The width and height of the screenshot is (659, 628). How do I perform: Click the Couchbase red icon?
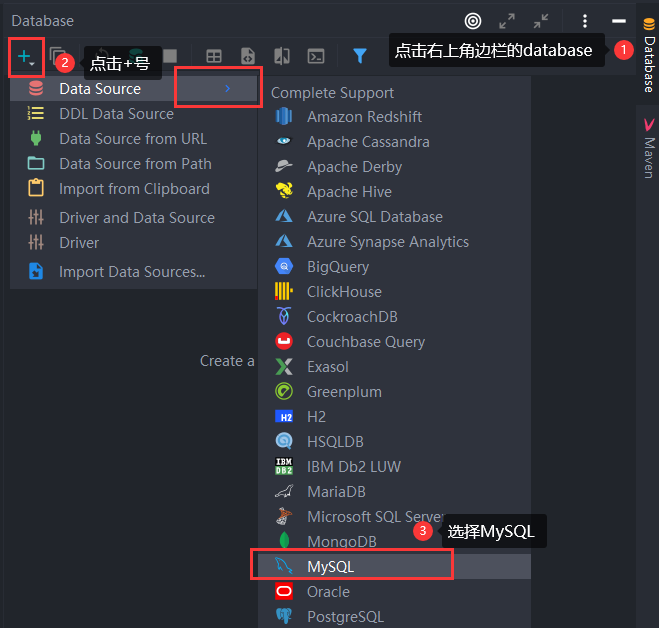pyautogui.click(x=284, y=341)
